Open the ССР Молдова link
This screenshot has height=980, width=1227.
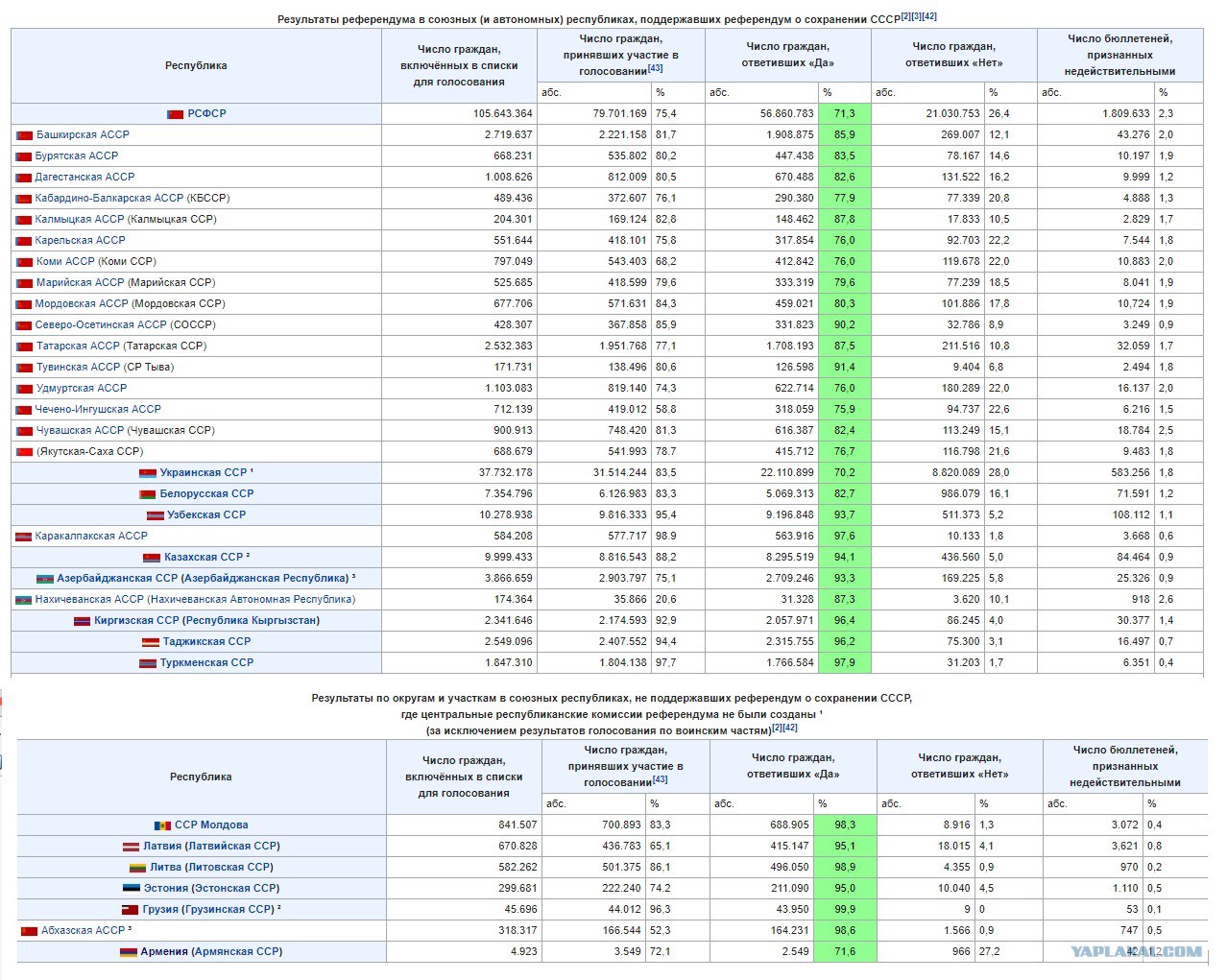[211, 825]
